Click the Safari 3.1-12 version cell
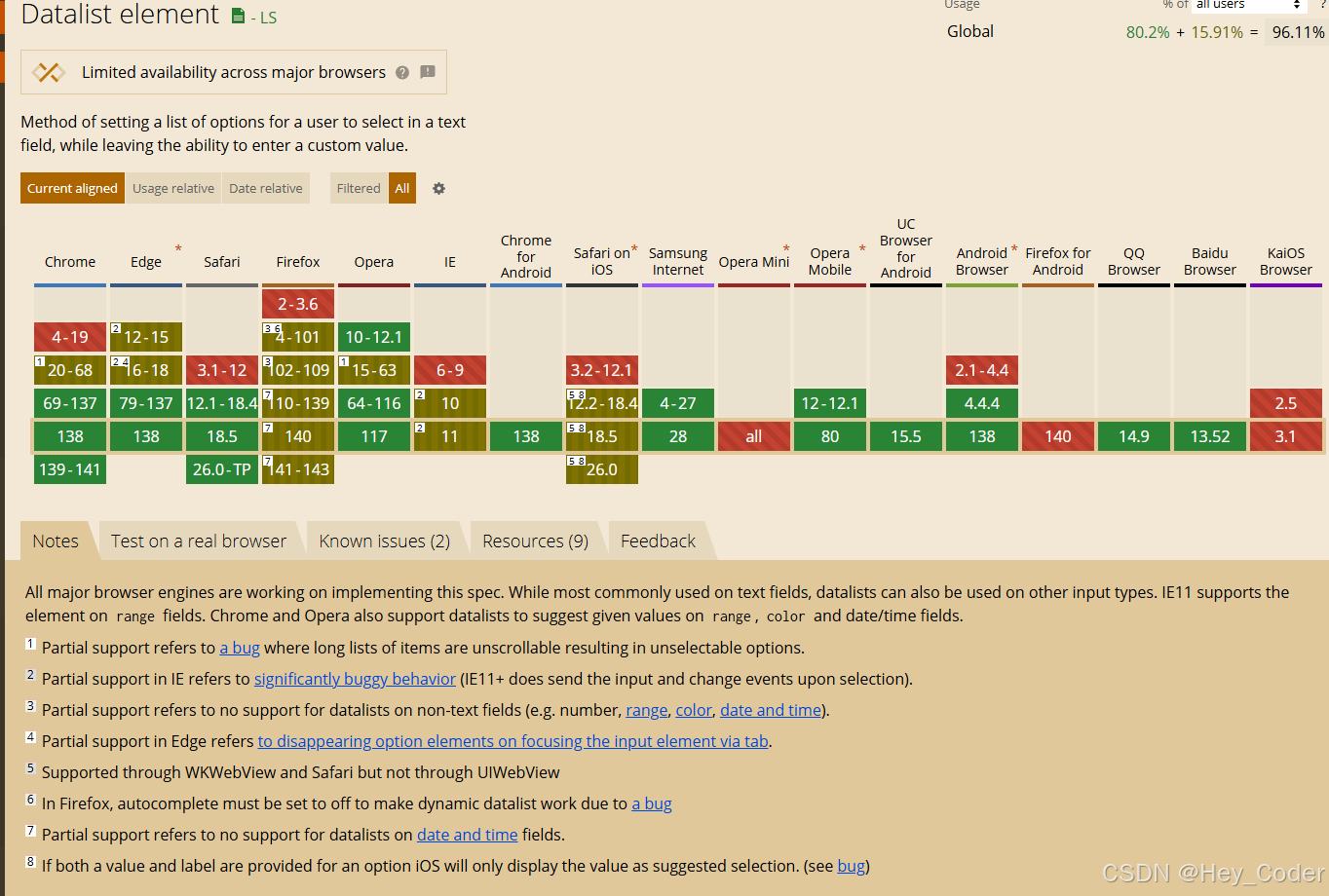This screenshot has height=896, width=1329. 222,370
